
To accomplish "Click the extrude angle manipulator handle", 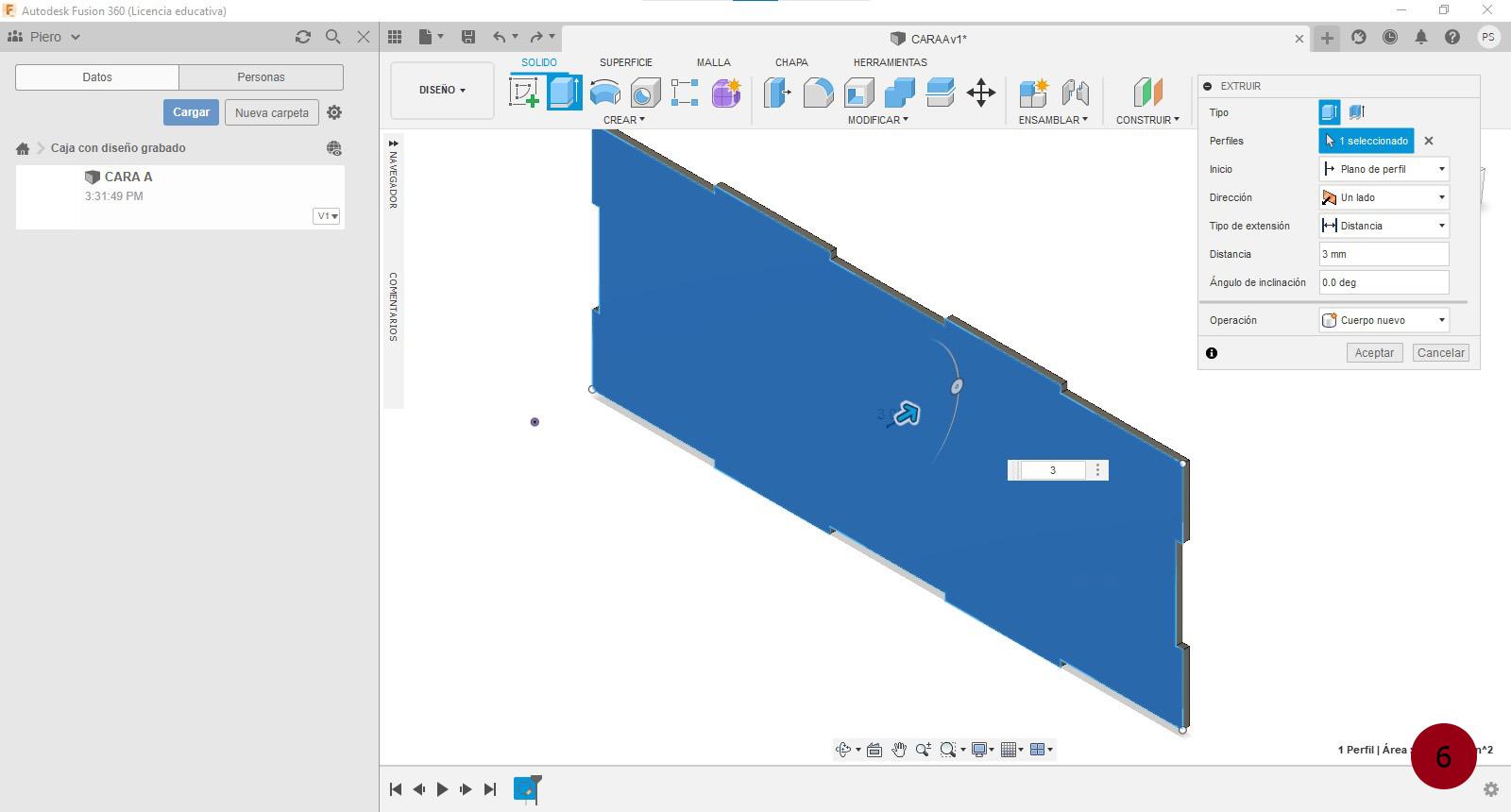I will click(957, 386).
